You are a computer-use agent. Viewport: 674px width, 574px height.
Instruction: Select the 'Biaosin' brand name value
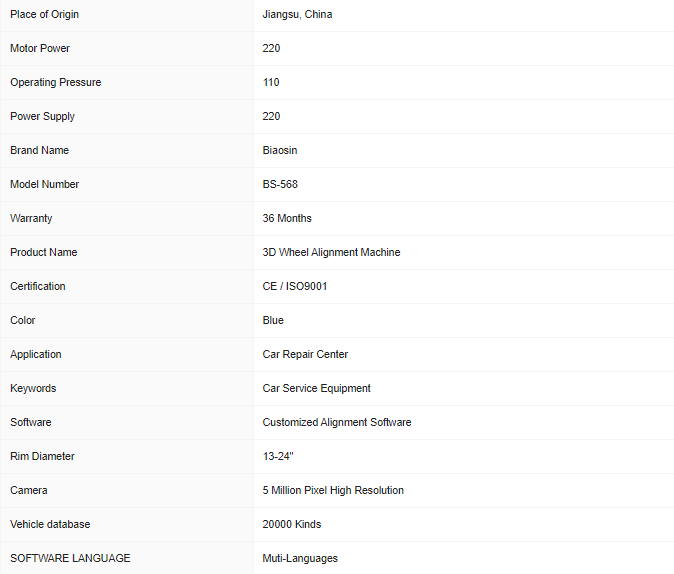point(280,150)
